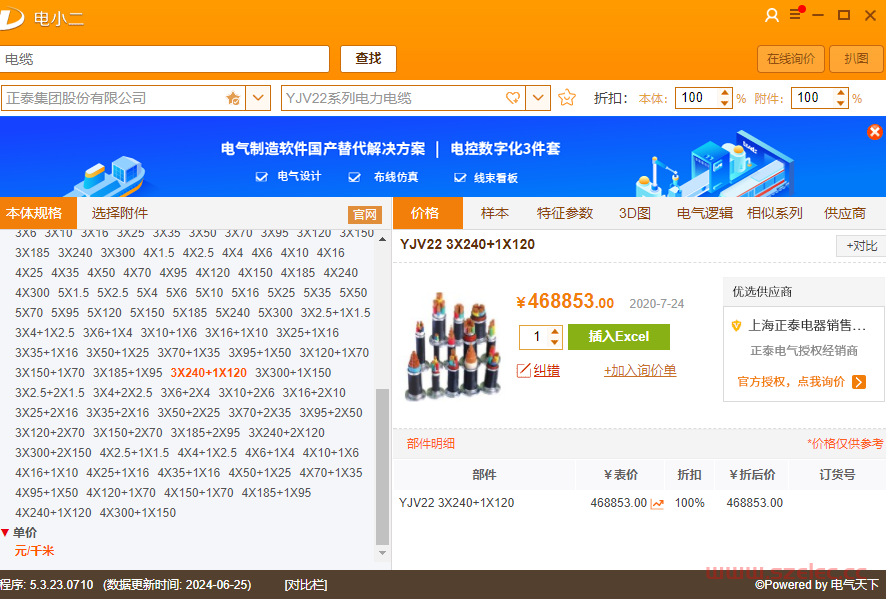Collapse the 单价 section triangle

pos(5,532)
